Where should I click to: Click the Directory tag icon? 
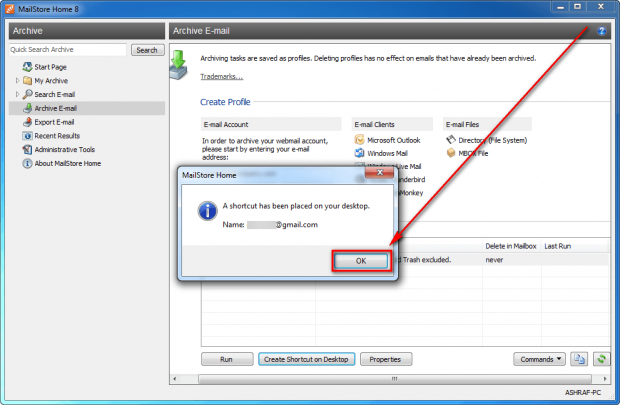click(x=451, y=140)
